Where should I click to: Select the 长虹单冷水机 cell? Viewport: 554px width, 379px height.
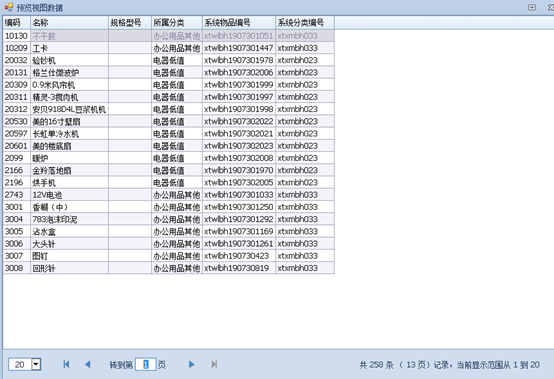click(x=69, y=134)
